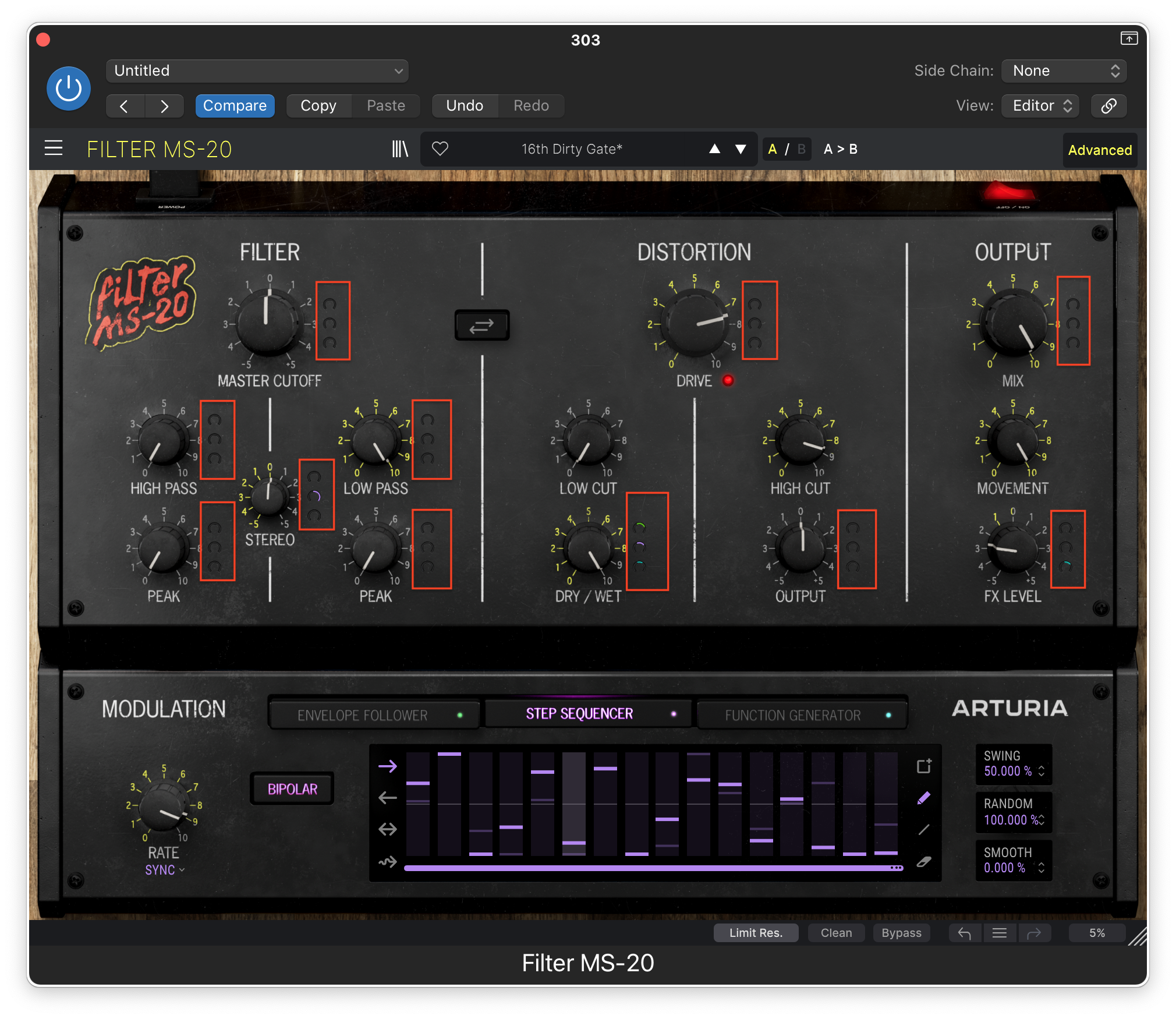This screenshot has height=1019, width=1176.
Task: Toggle the plugin power bypass button
Action: (x=69, y=89)
